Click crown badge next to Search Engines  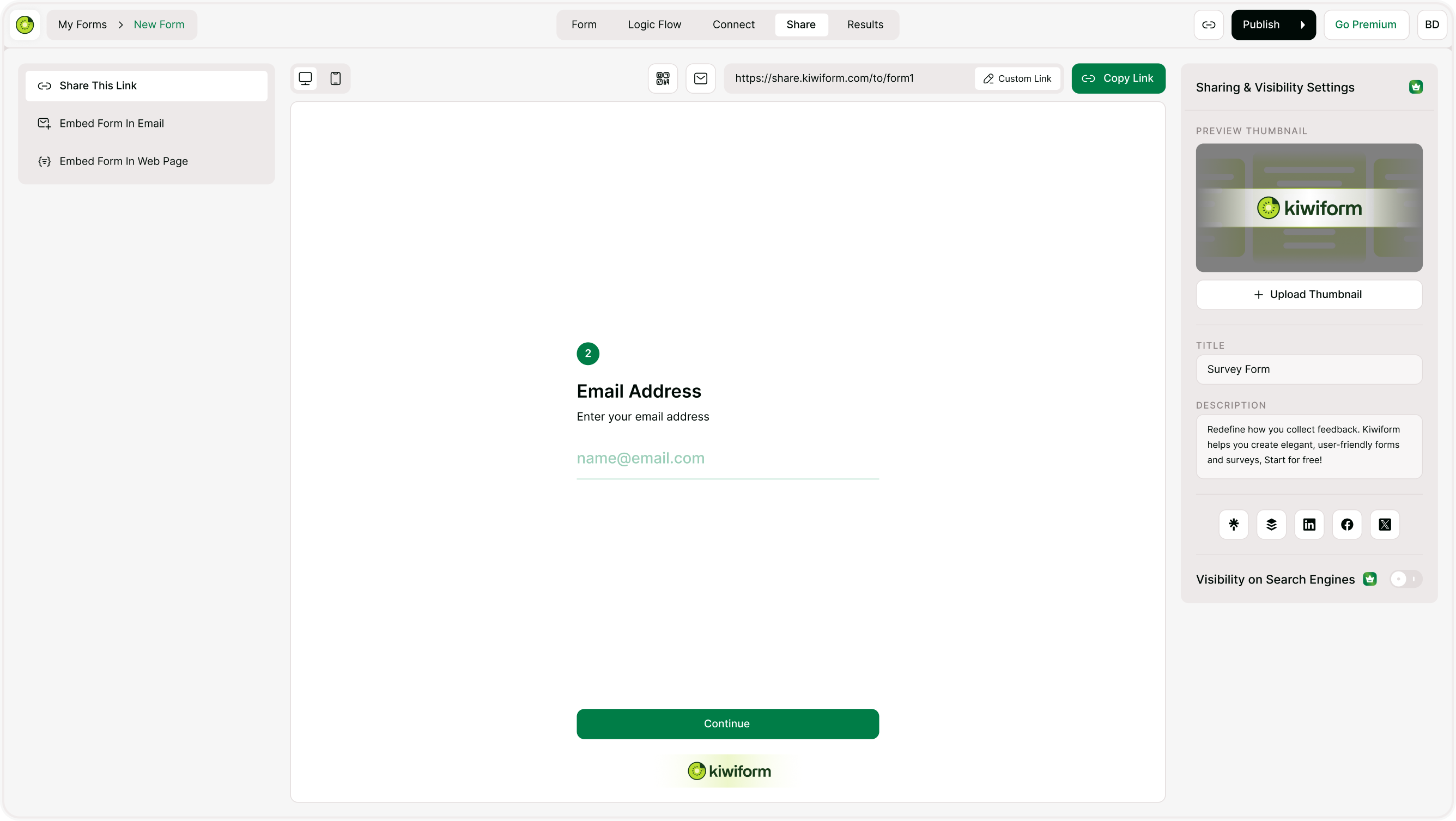click(1369, 579)
